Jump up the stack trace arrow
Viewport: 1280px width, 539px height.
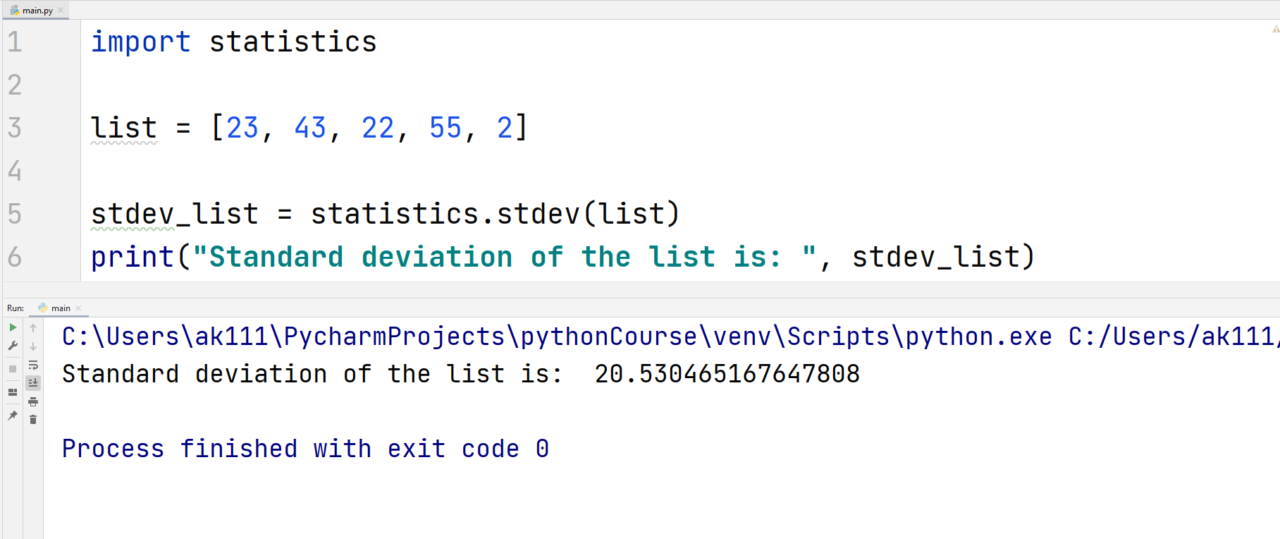[x=33, y=327]
